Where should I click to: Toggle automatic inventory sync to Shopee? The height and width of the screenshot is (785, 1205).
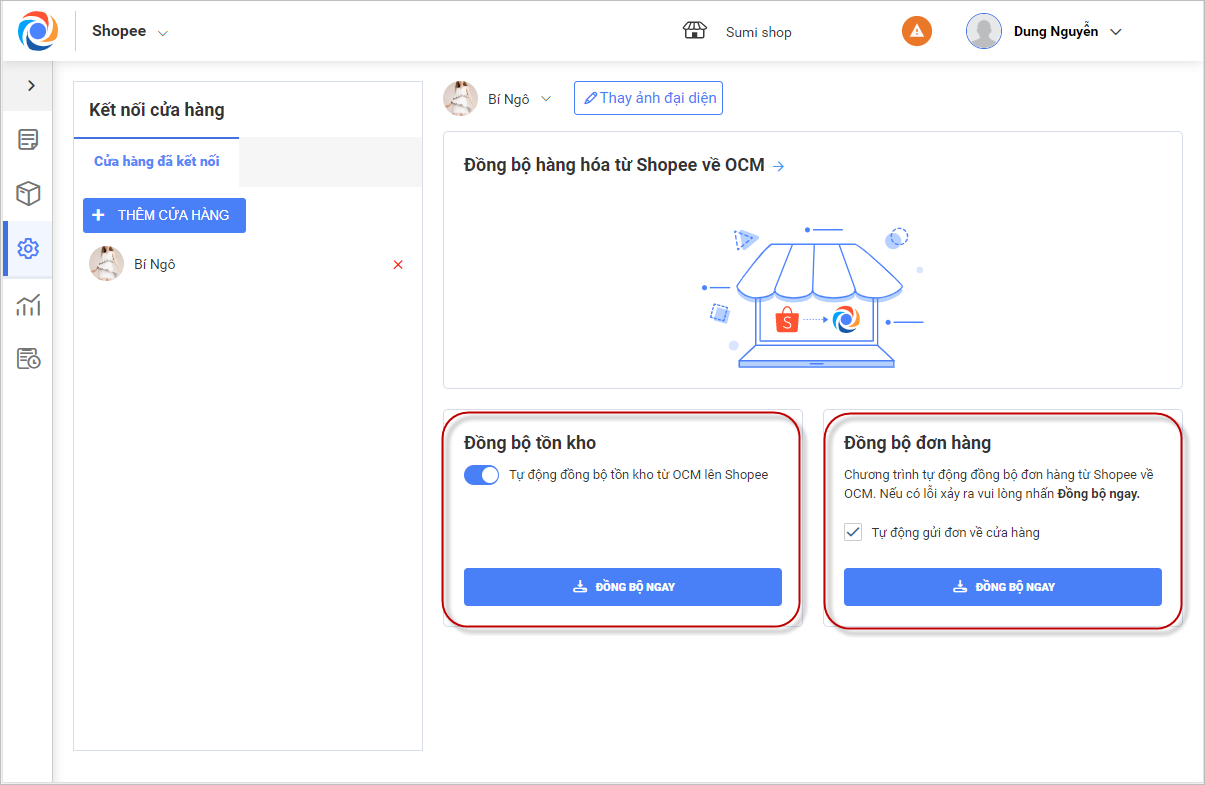(481, 475)
